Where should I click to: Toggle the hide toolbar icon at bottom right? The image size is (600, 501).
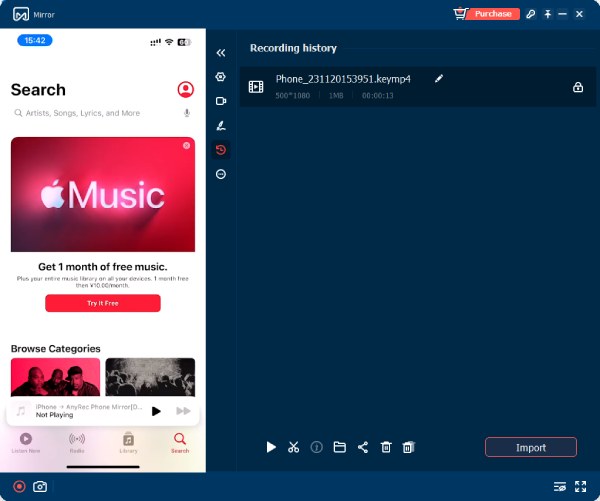tap(560, 487)
